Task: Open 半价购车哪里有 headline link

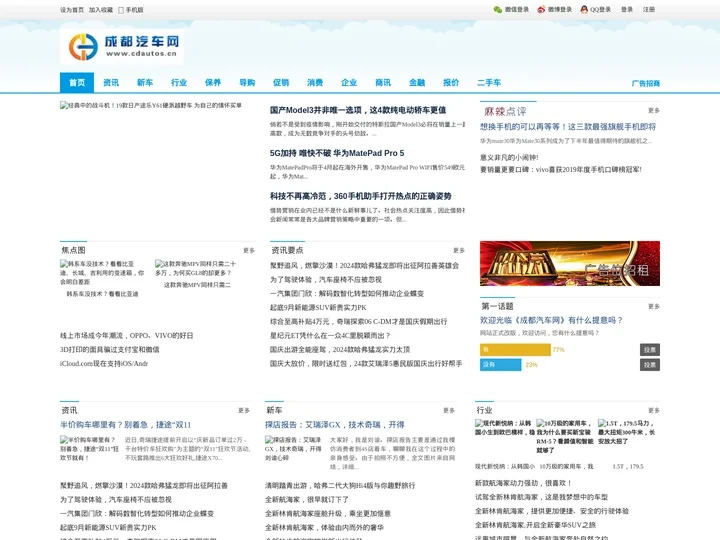Action: tap(125, 425)
